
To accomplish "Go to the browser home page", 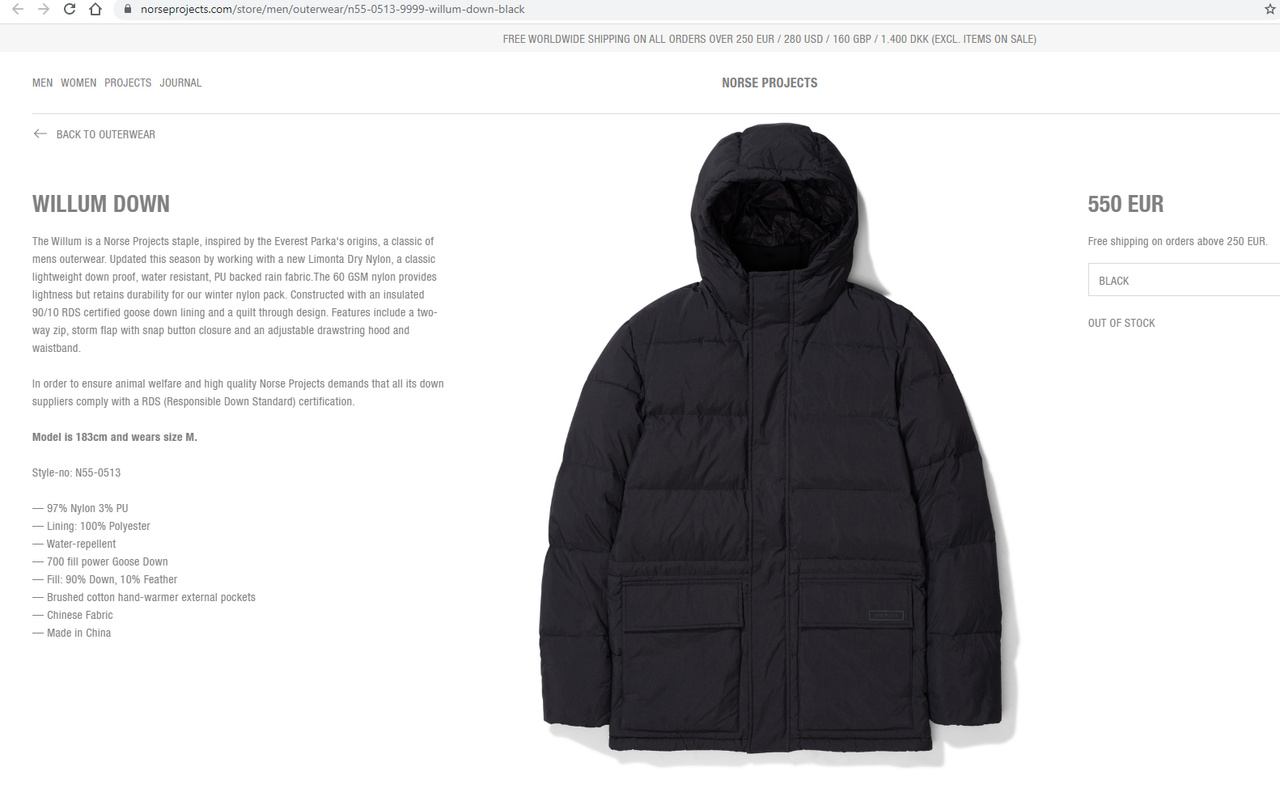I will 95,9.
